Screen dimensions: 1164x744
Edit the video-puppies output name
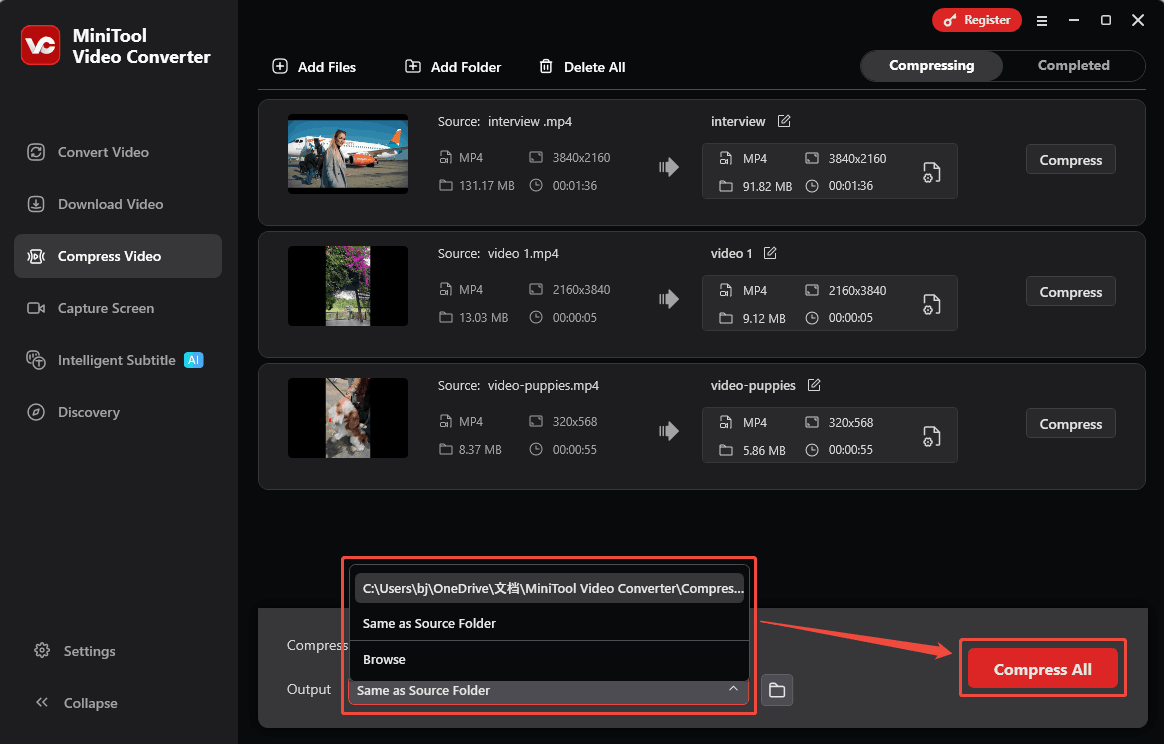pyautogui.click(x=814, y=384)
